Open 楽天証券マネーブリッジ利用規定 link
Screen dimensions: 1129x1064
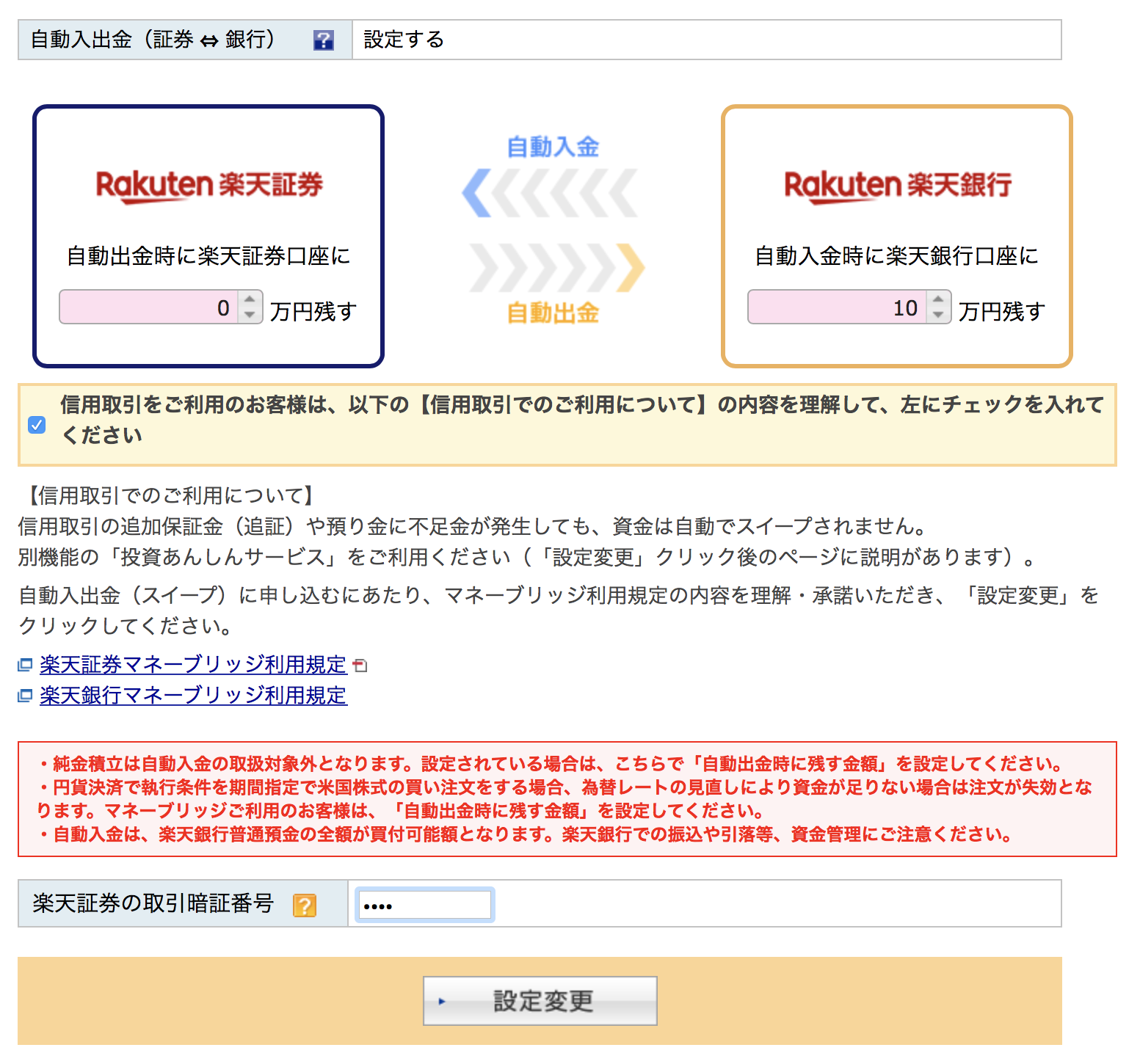coord(193,665)
